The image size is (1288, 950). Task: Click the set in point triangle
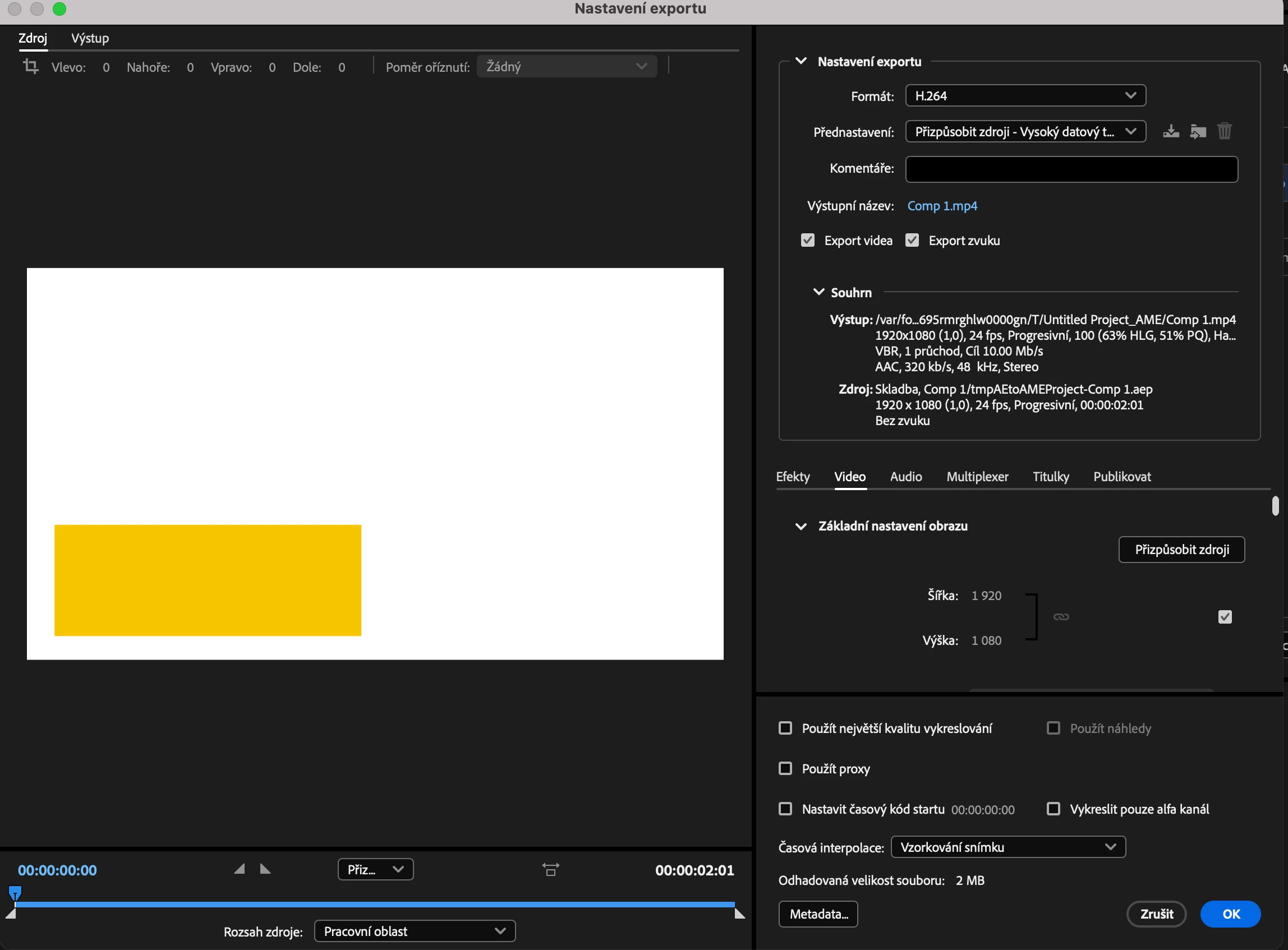point(240,869)
